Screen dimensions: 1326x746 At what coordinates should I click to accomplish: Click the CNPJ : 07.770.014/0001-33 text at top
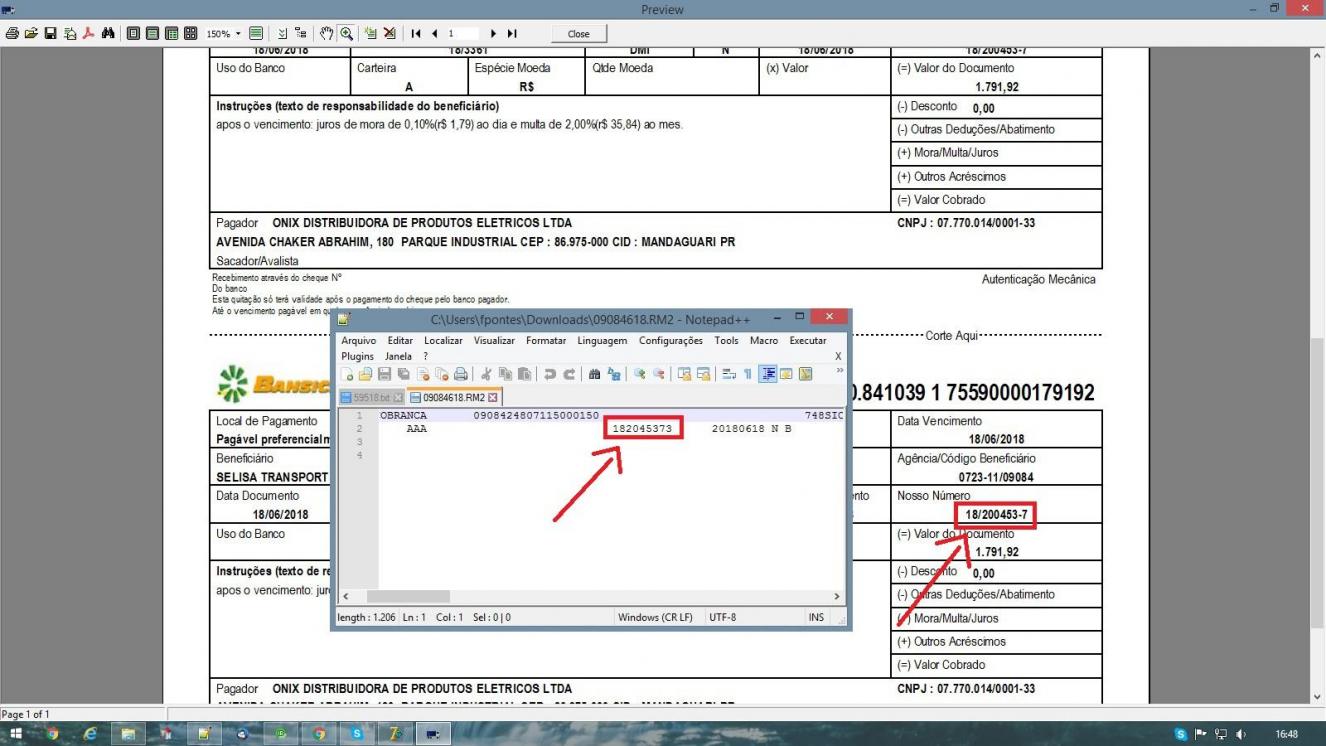[x=966, y=223]
